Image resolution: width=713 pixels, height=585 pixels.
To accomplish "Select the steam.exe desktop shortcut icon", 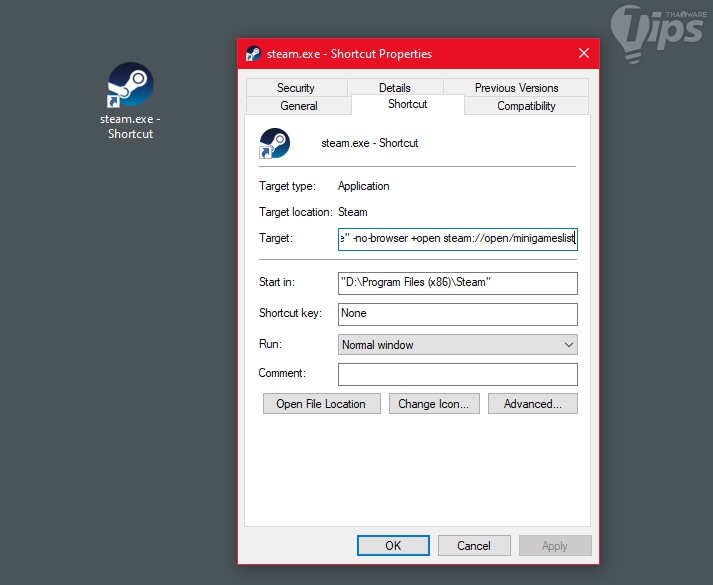I will click(131, 85).
